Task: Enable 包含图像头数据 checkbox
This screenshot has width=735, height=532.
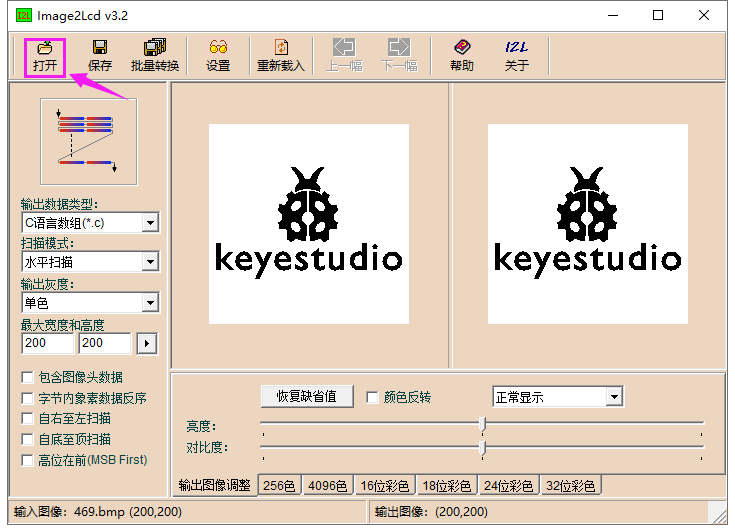Action: click(x=28, y=377)
